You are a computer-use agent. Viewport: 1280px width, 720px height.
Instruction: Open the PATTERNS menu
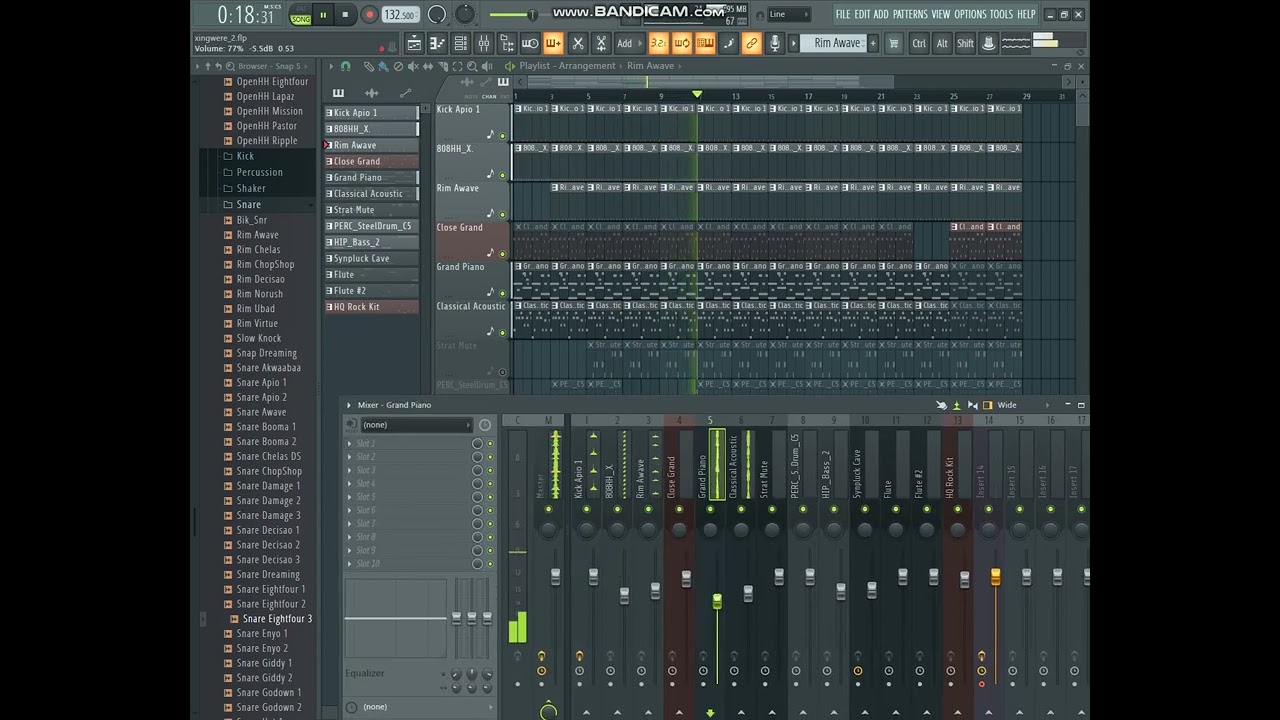[x=910, y=14]
